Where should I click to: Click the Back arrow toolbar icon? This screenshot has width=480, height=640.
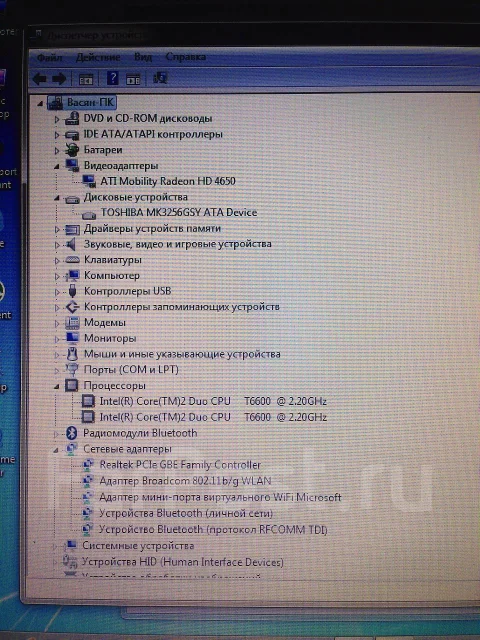40,78
